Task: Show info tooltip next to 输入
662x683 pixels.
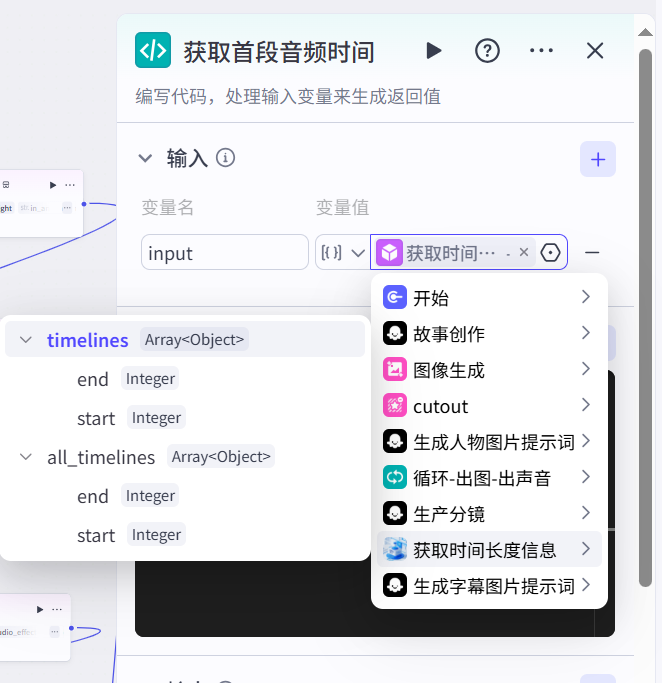Action: [x=225, y=158]
